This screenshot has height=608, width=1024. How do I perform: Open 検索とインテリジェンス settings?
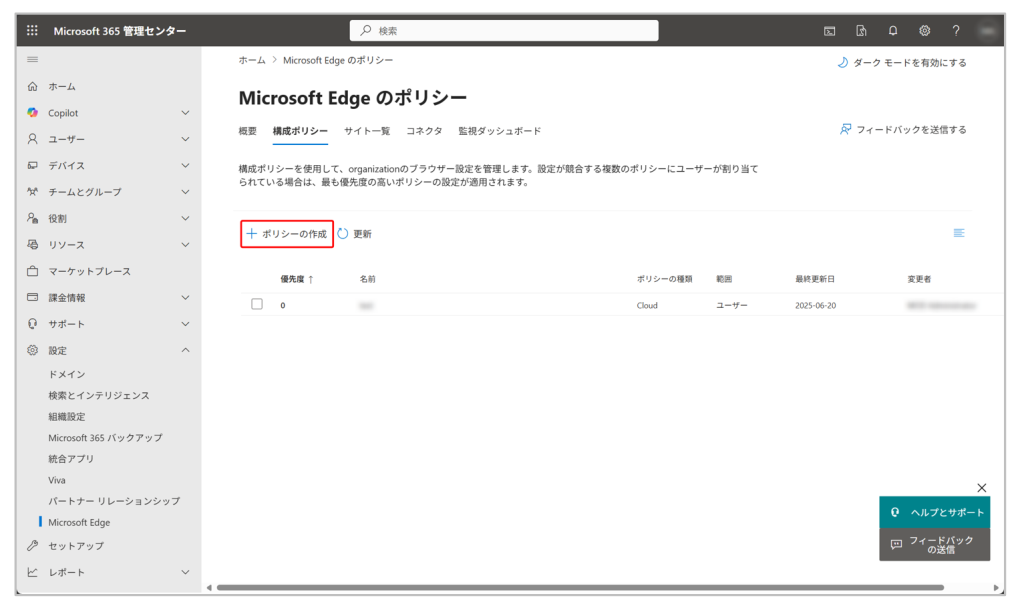(x=99, y=395)
